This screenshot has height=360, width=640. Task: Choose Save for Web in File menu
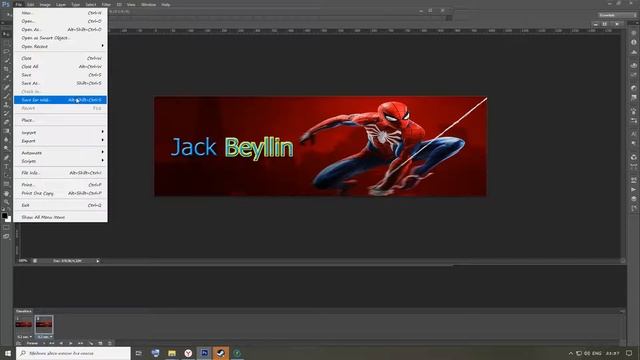point(60,100)
